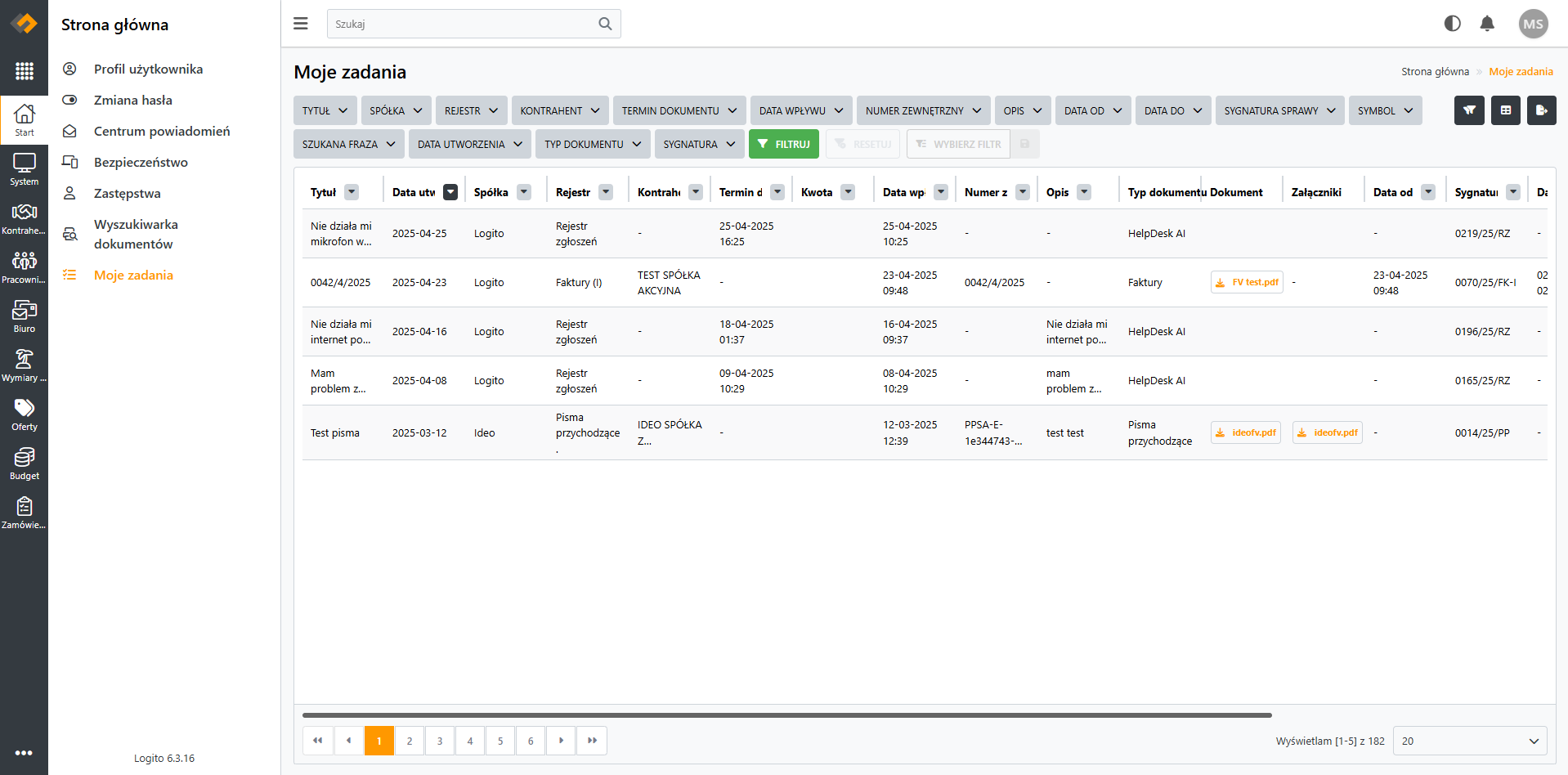Open Wyszukiwarka dokumentów menu item
This screenshot has width=1568, height=775.
(x=136, y=234)
